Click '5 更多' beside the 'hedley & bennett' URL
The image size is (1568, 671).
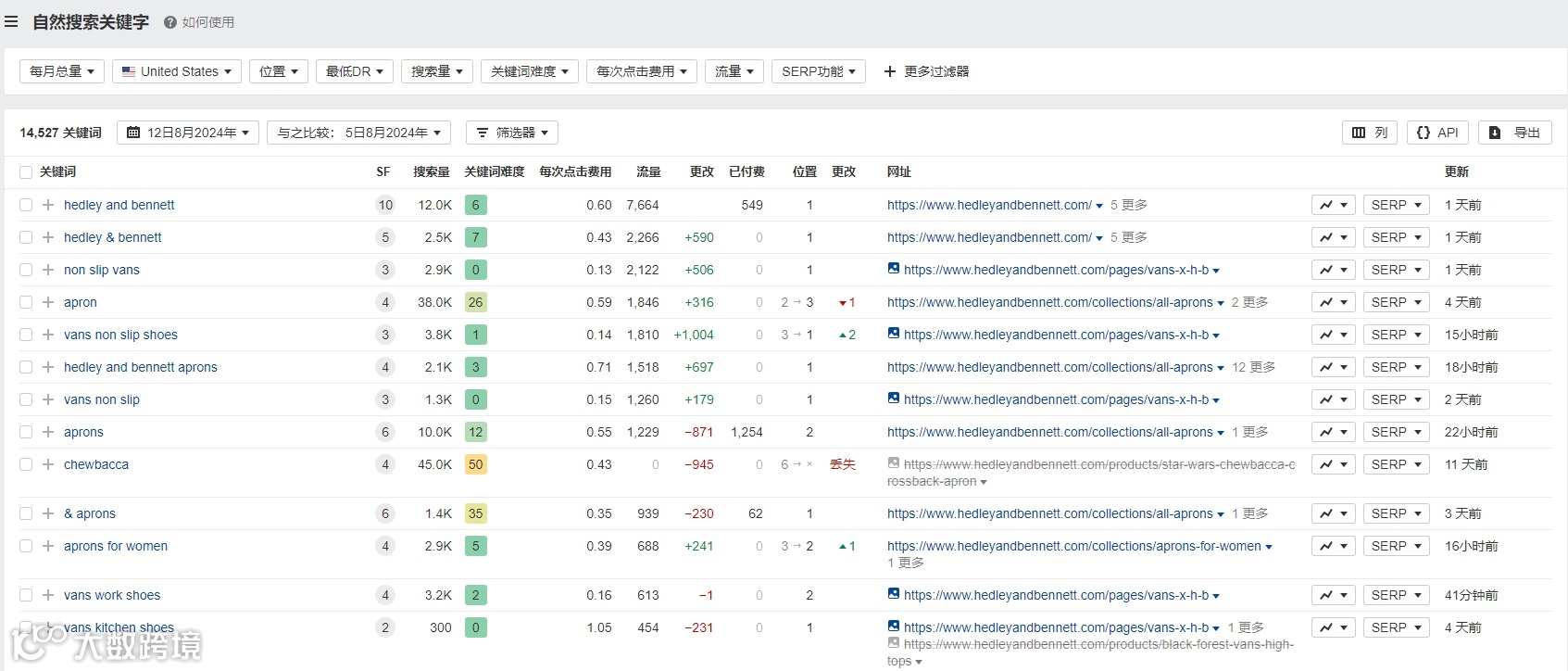pos(1129,237)
